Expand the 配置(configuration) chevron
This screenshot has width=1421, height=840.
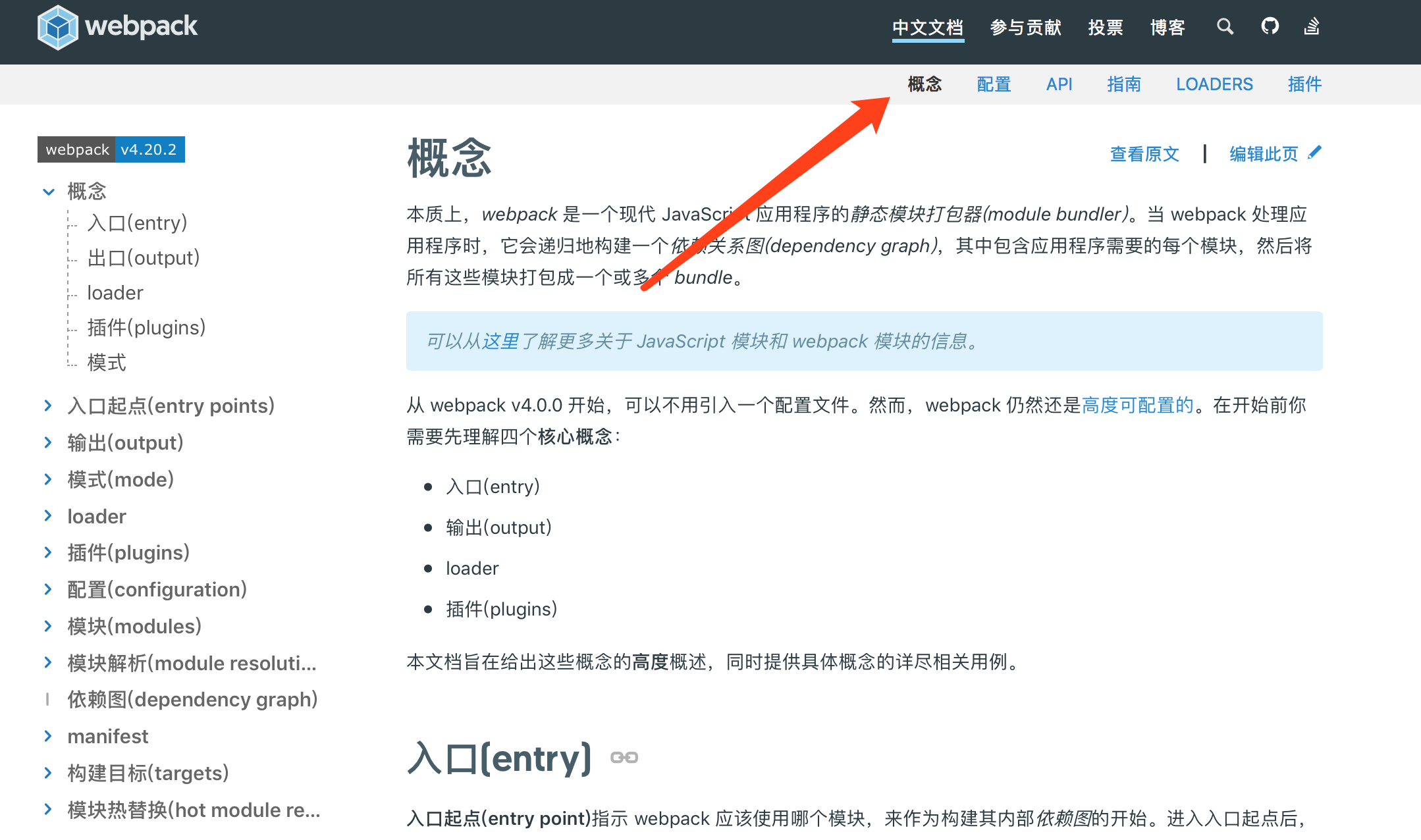pyautogui.click(x=48, y=589)
